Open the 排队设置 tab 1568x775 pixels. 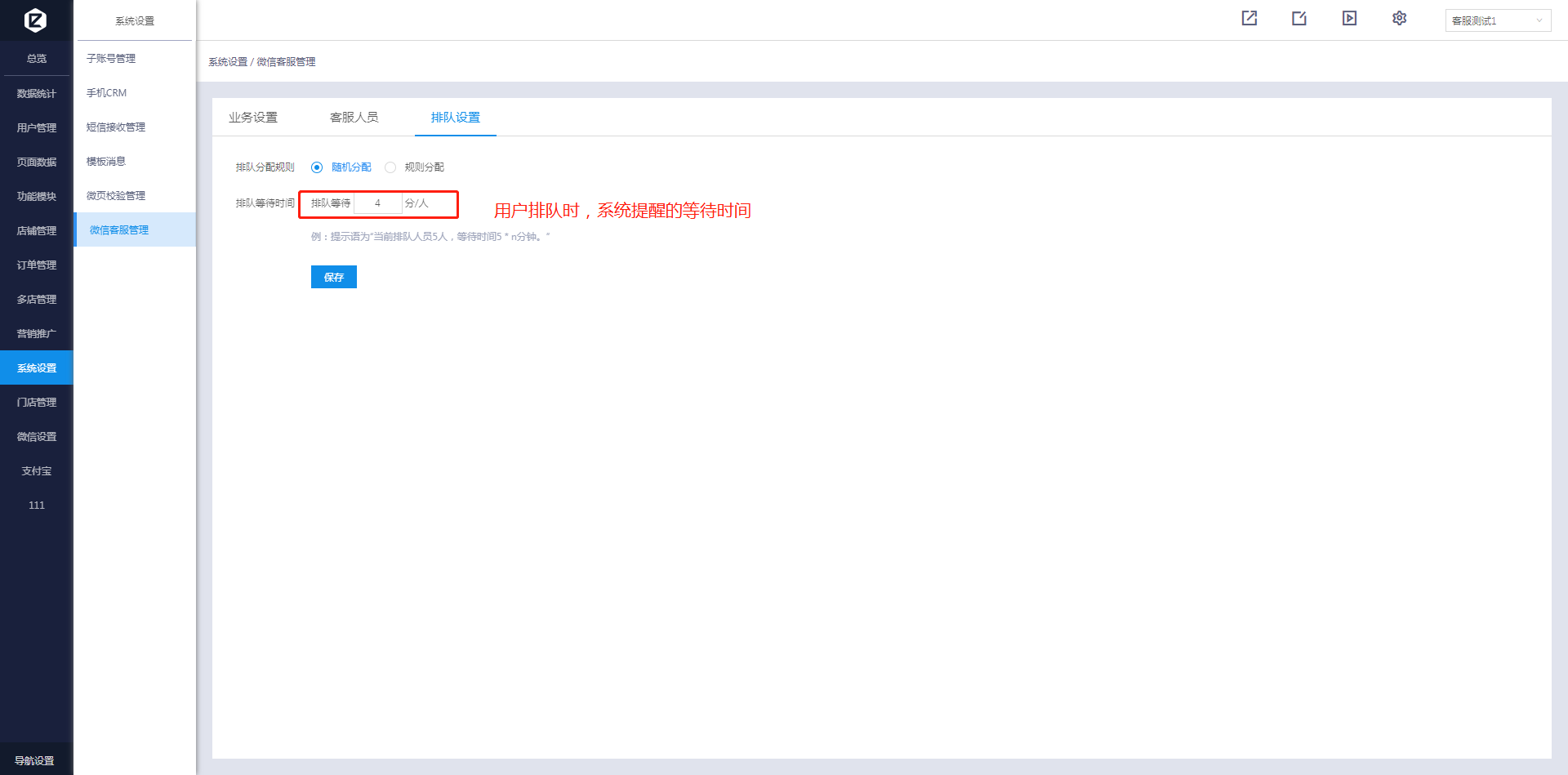point(455,118)
